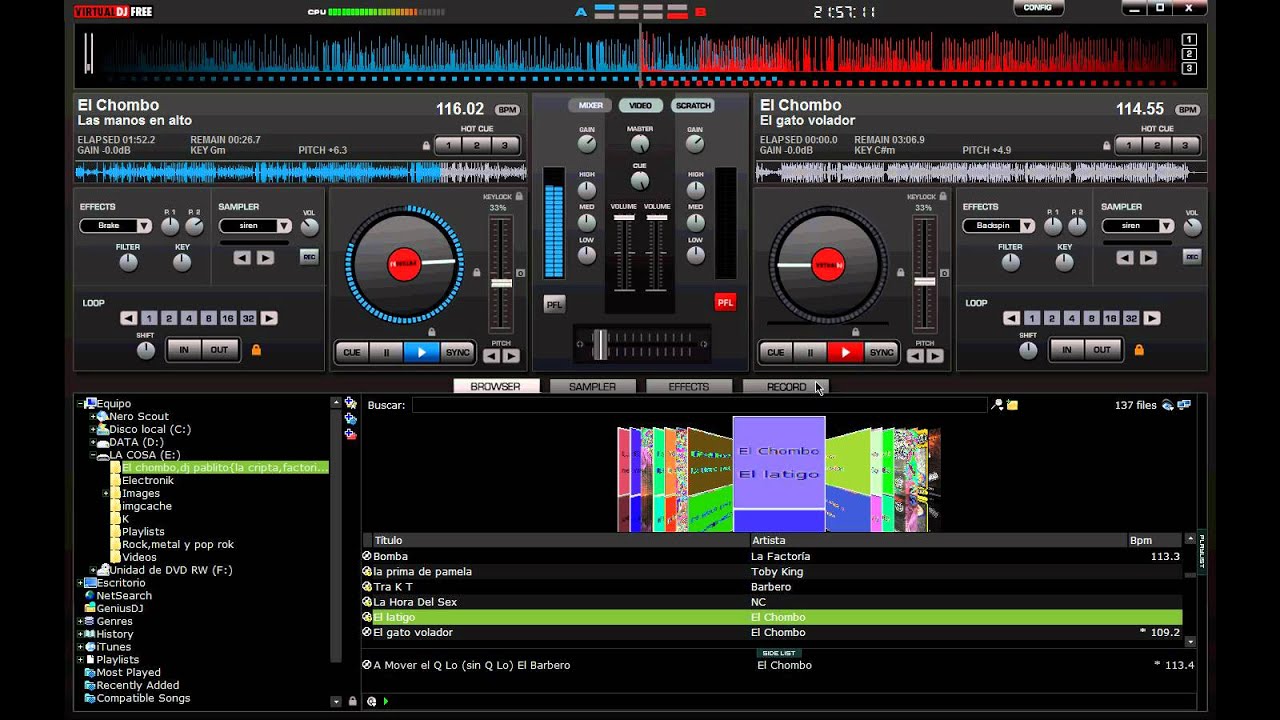
Task: Click the left deck CUE button
Action: [352, 352]
